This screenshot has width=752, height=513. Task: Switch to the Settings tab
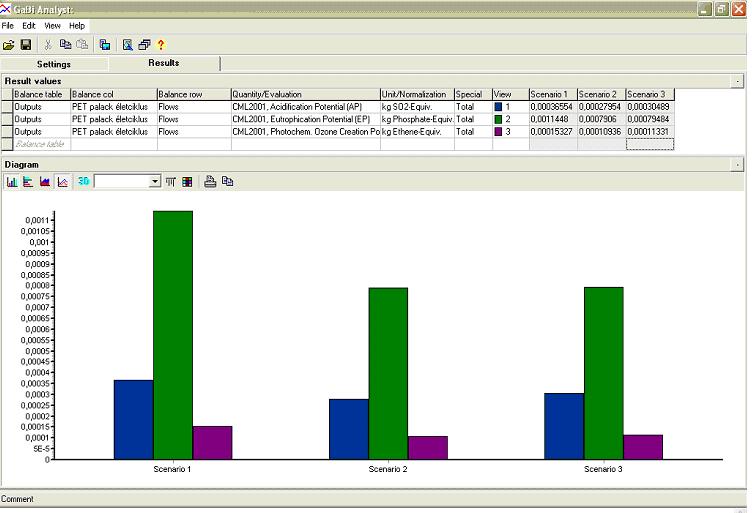point(54,64)
